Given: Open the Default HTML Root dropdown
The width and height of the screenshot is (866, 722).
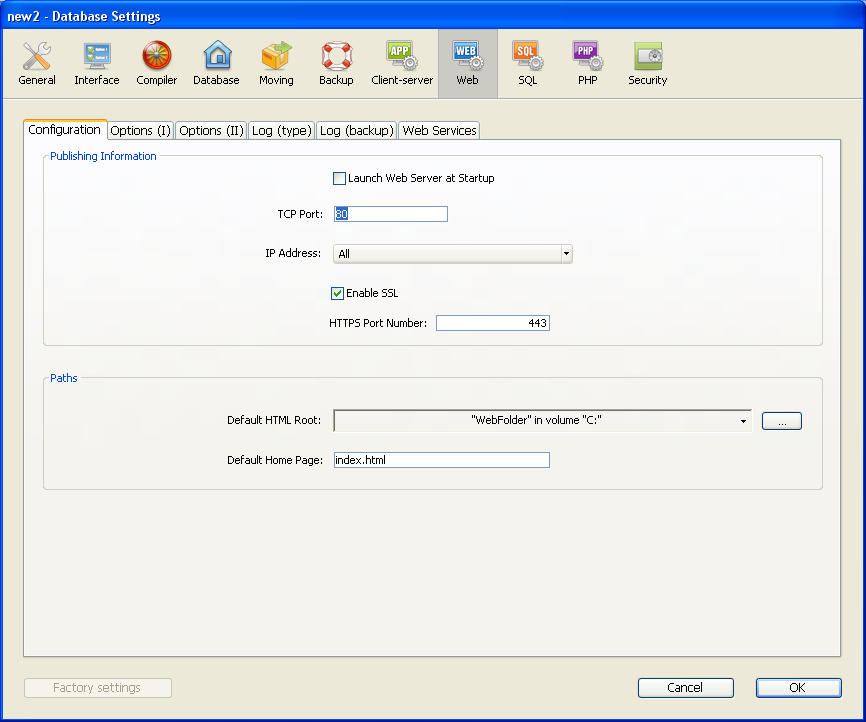Looking at the screenshot, I should 743,421.
